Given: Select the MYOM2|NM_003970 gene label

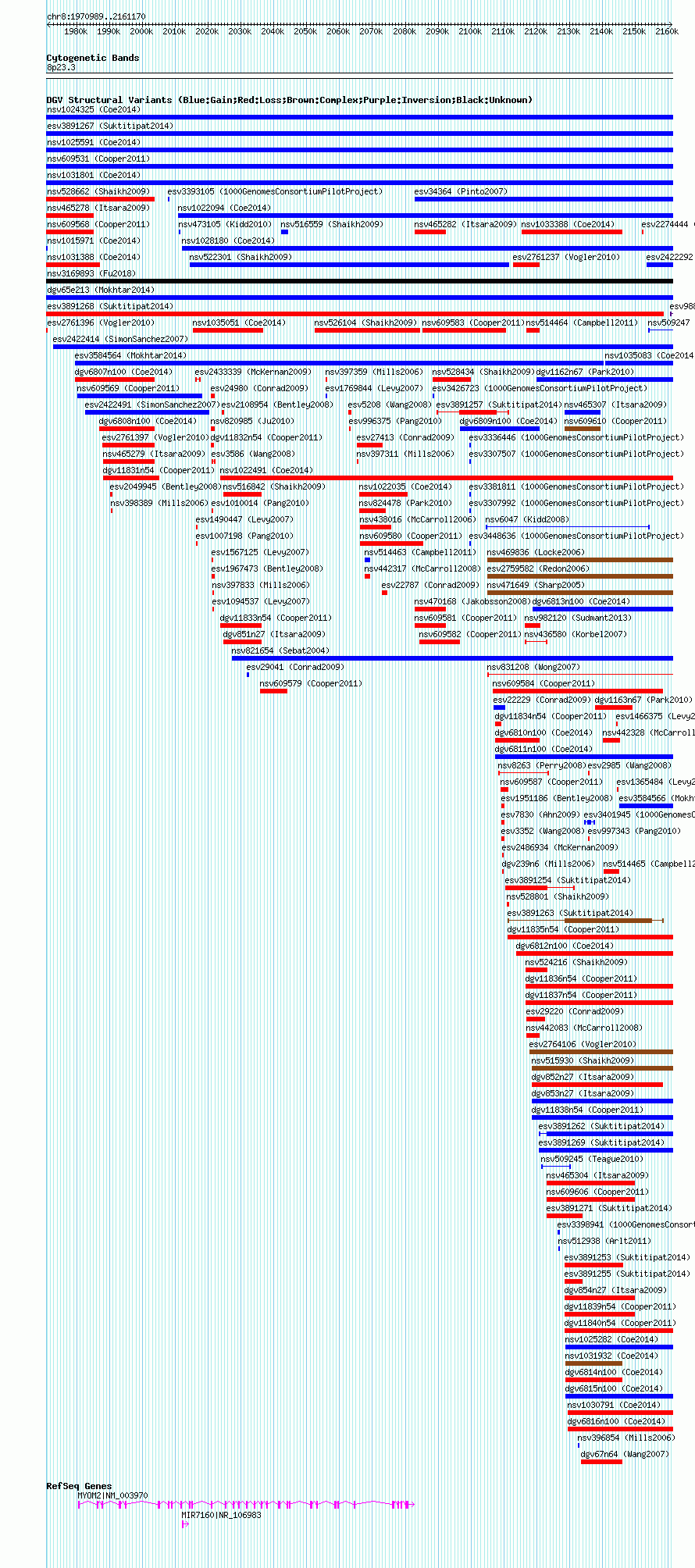Looking at the screenshot, I should tap(112, 1495).
